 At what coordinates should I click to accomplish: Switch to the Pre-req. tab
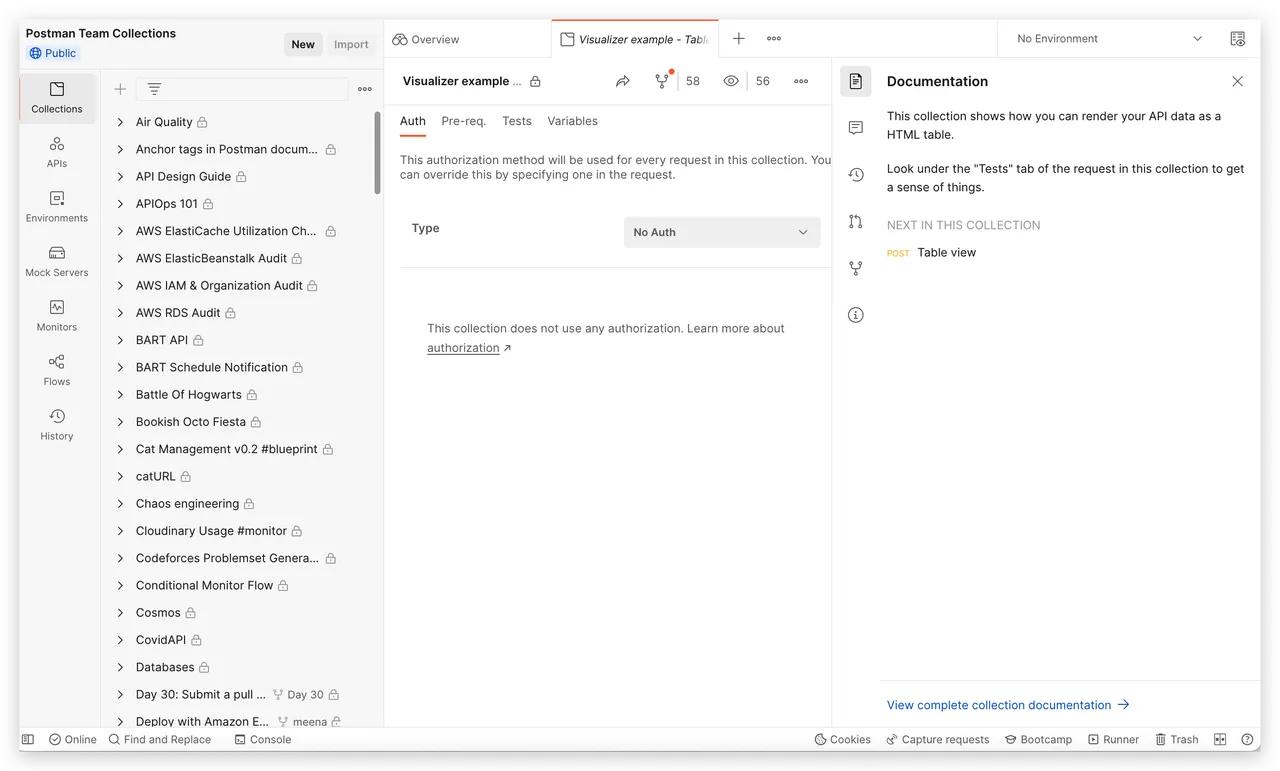464,121
